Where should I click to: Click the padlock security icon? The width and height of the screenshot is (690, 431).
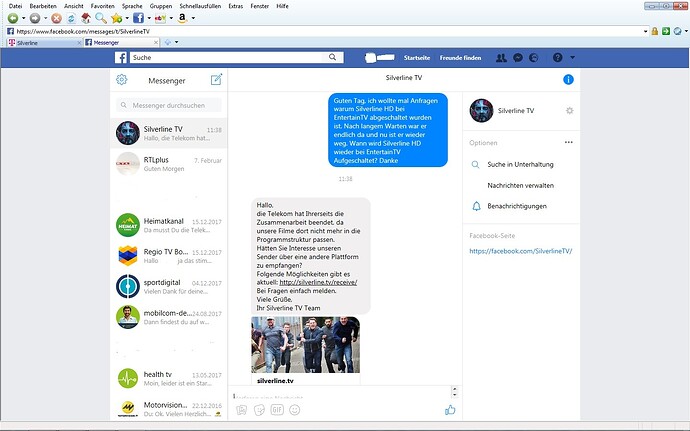(655, 31)
